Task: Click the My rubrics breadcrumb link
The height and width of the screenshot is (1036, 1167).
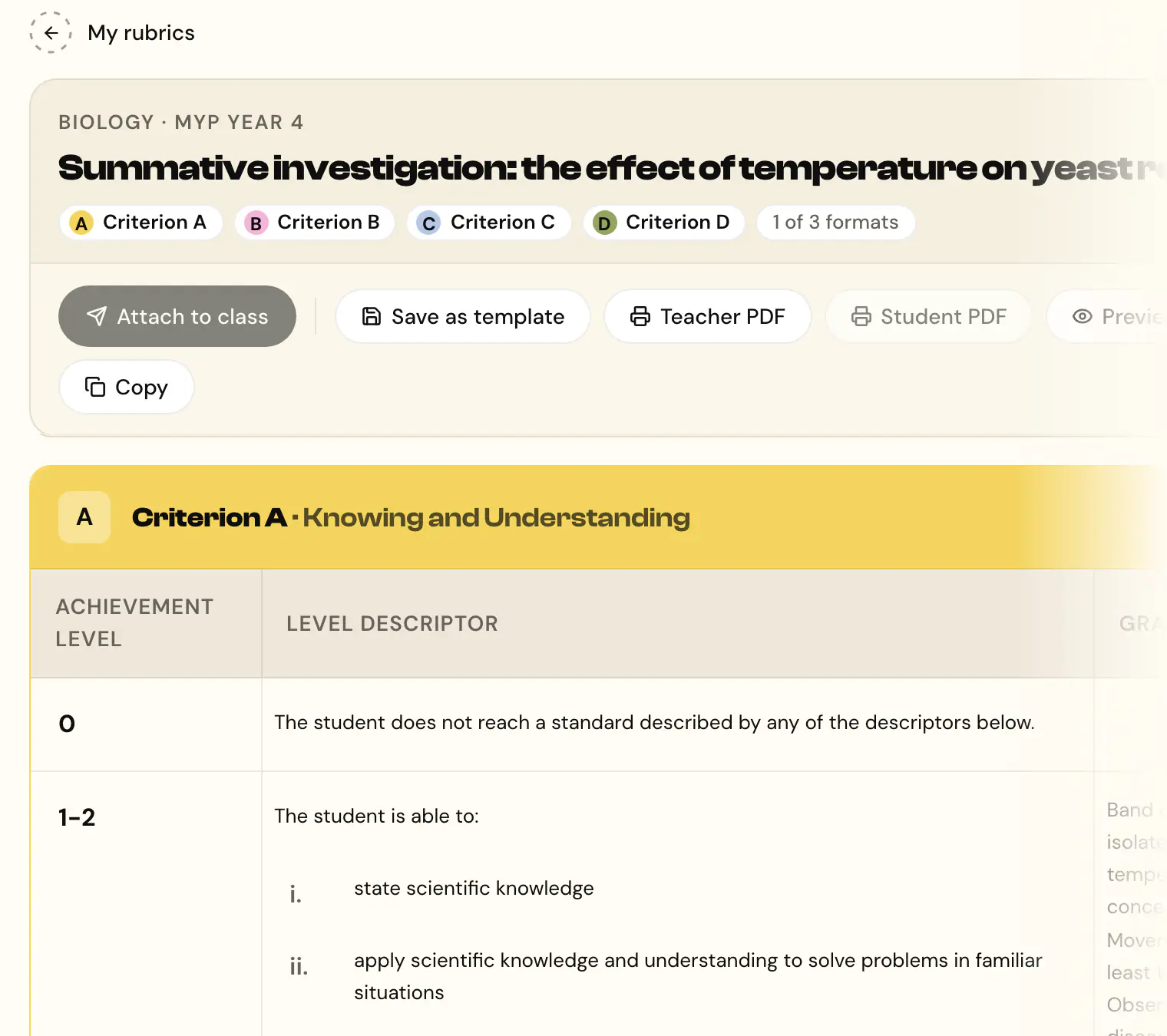Action: click(141, 33)
